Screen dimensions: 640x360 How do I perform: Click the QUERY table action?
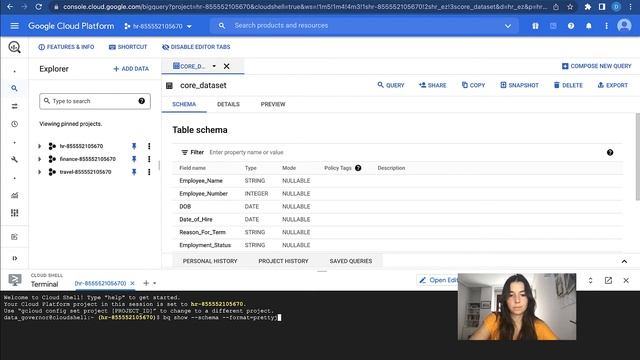tap(391, 85)
